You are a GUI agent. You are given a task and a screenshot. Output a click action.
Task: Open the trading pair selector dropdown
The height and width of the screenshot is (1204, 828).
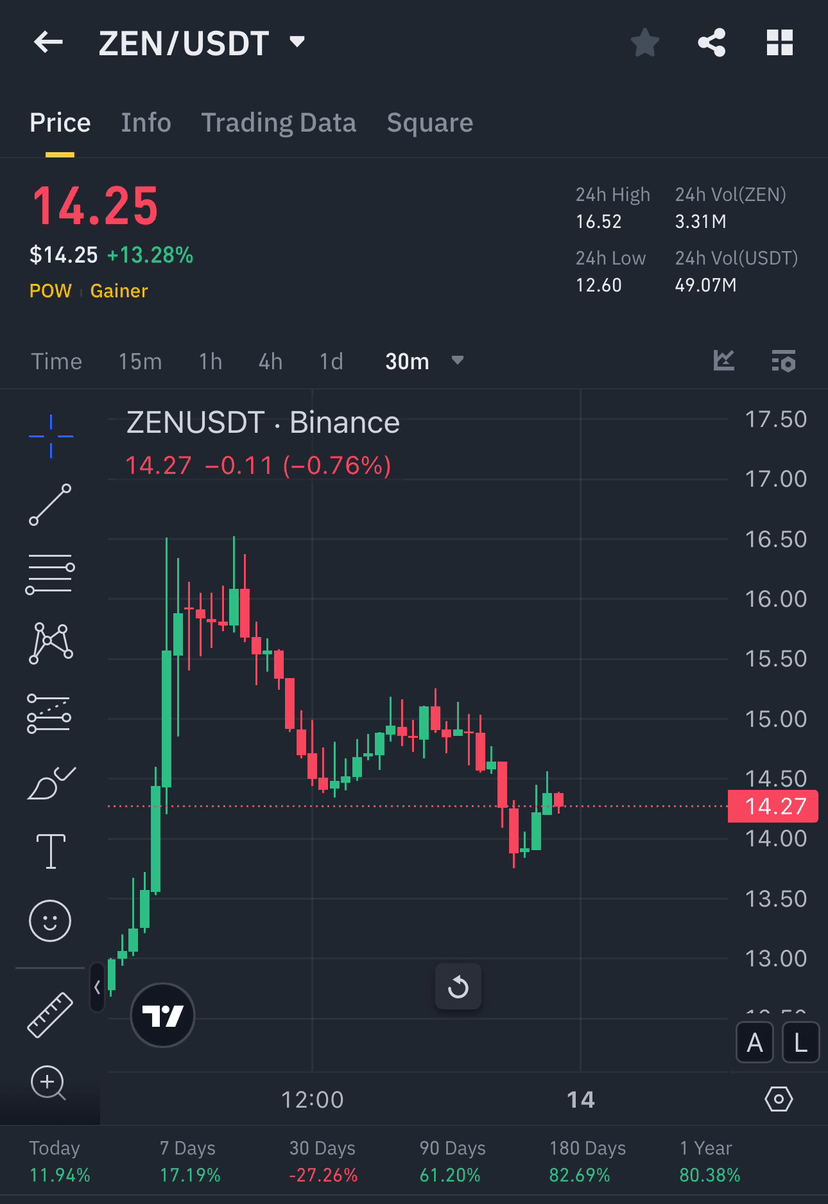pyautogui.click(x=296, y=42)
